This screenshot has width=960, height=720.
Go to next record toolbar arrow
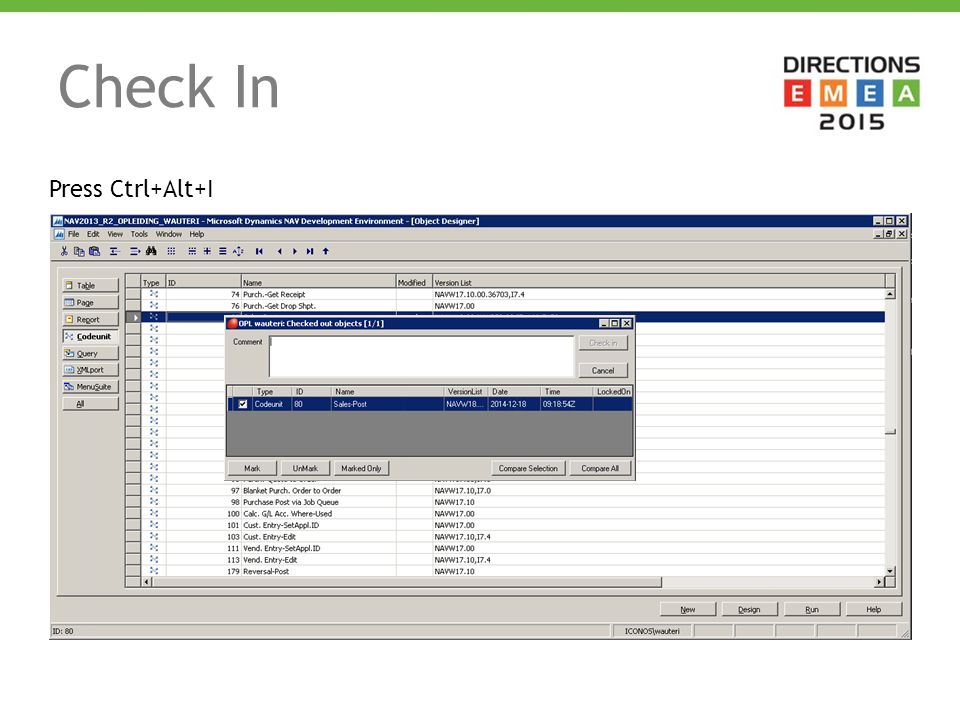click(x=295, y=251)
